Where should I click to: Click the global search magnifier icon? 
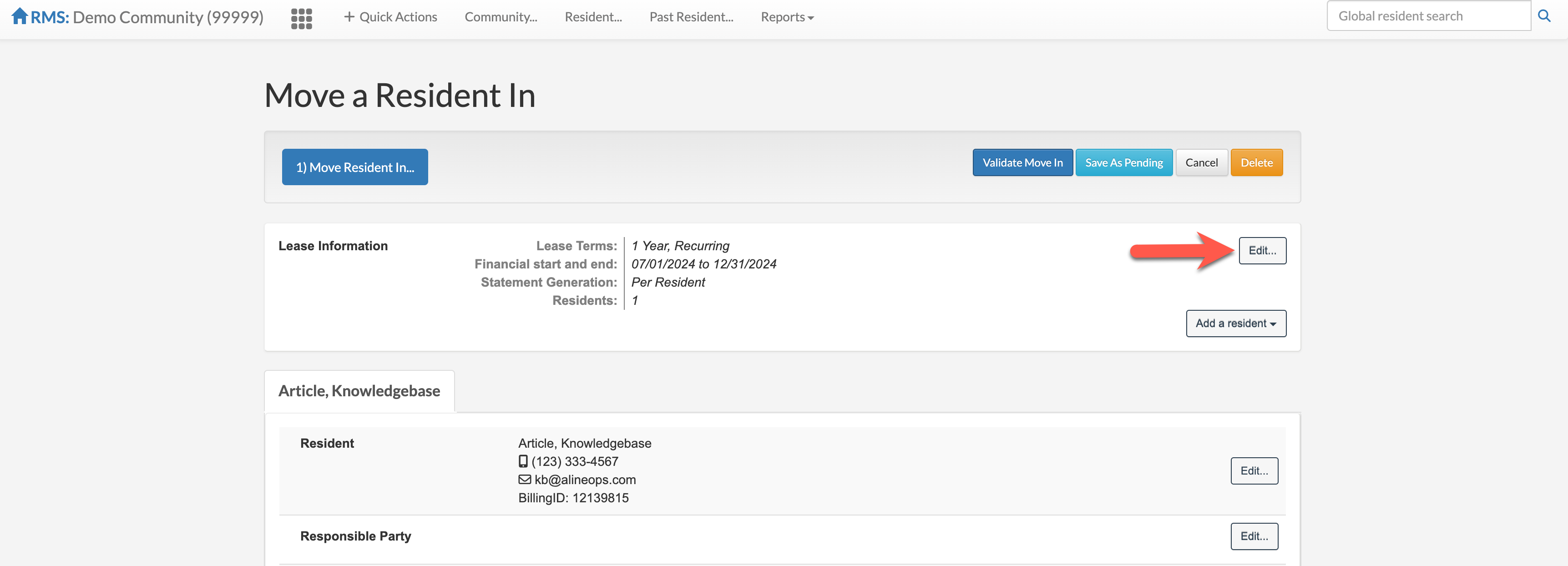(x=1544, y=16)
